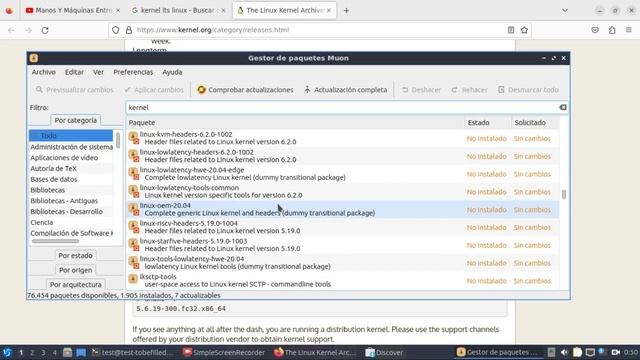Click the linux-starfive-headers-5.19.0-1003 package icon

pos(133,245)
